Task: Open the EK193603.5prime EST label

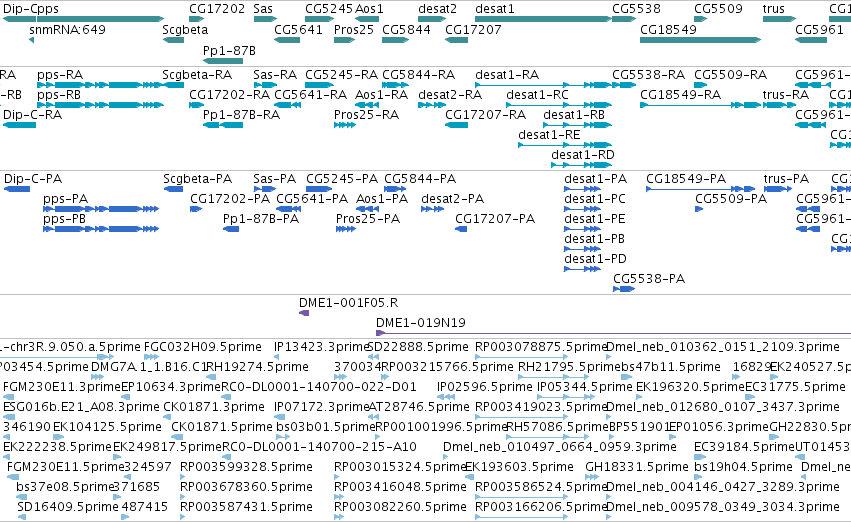Action: pyautogui.click(x=519, y=467)
